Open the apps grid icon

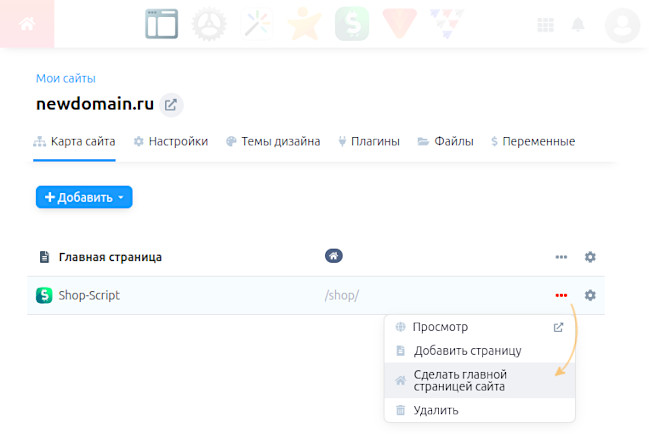pyautogui.click(x=546, y=25)
